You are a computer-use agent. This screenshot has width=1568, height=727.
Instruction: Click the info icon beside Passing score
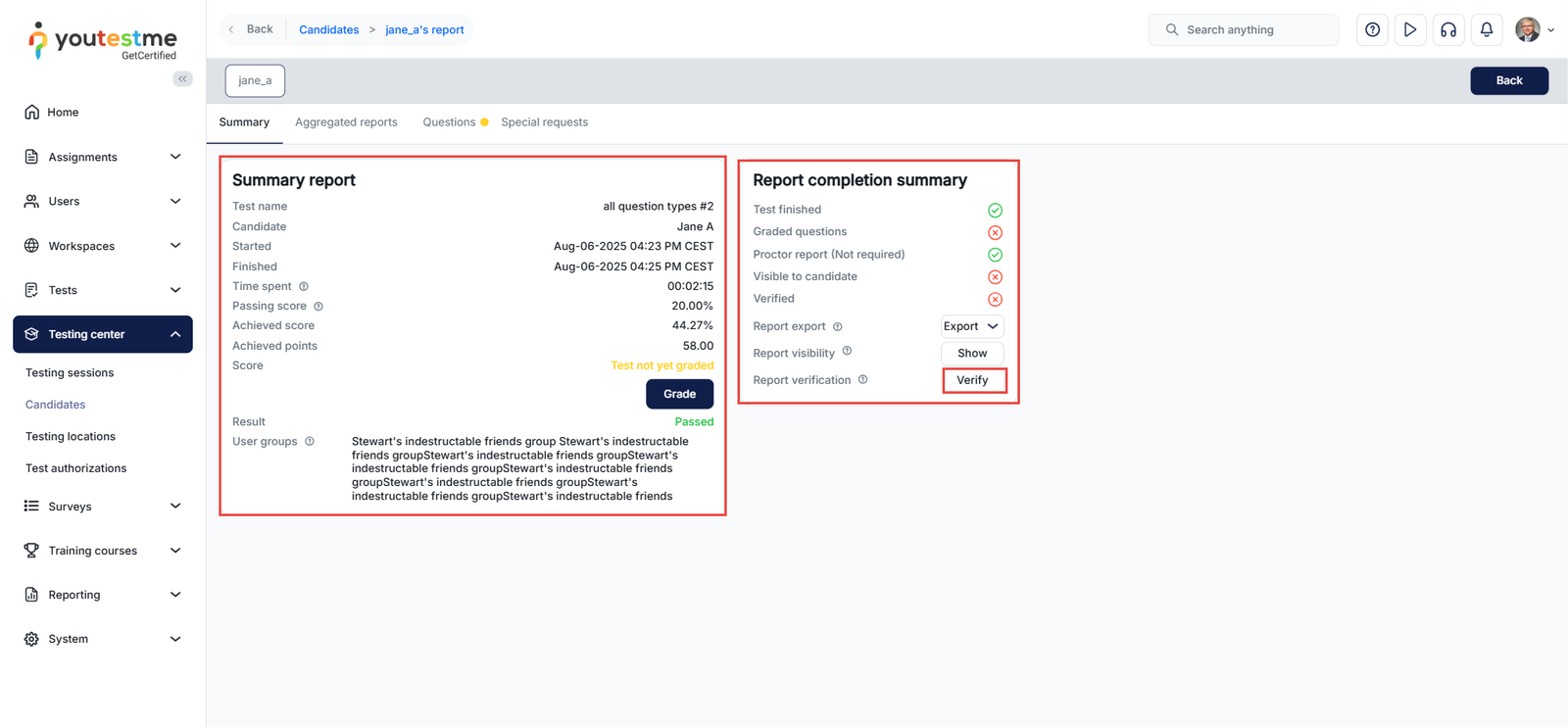(318, 307)
